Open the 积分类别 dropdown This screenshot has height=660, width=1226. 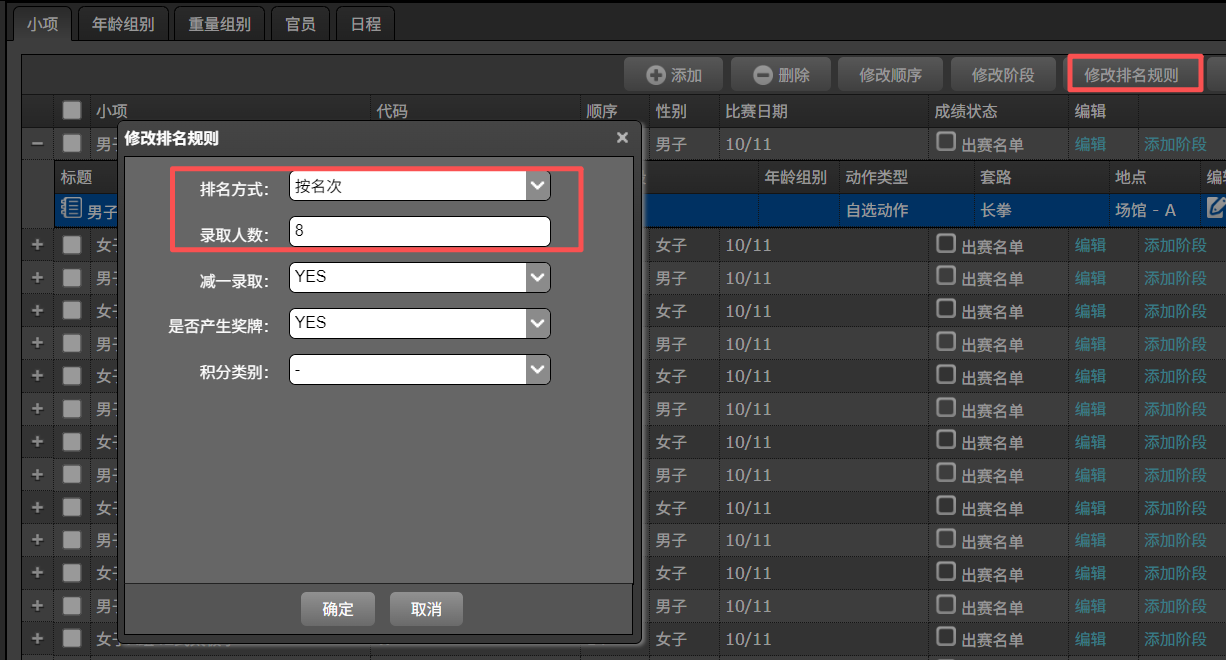coord(538,370)
